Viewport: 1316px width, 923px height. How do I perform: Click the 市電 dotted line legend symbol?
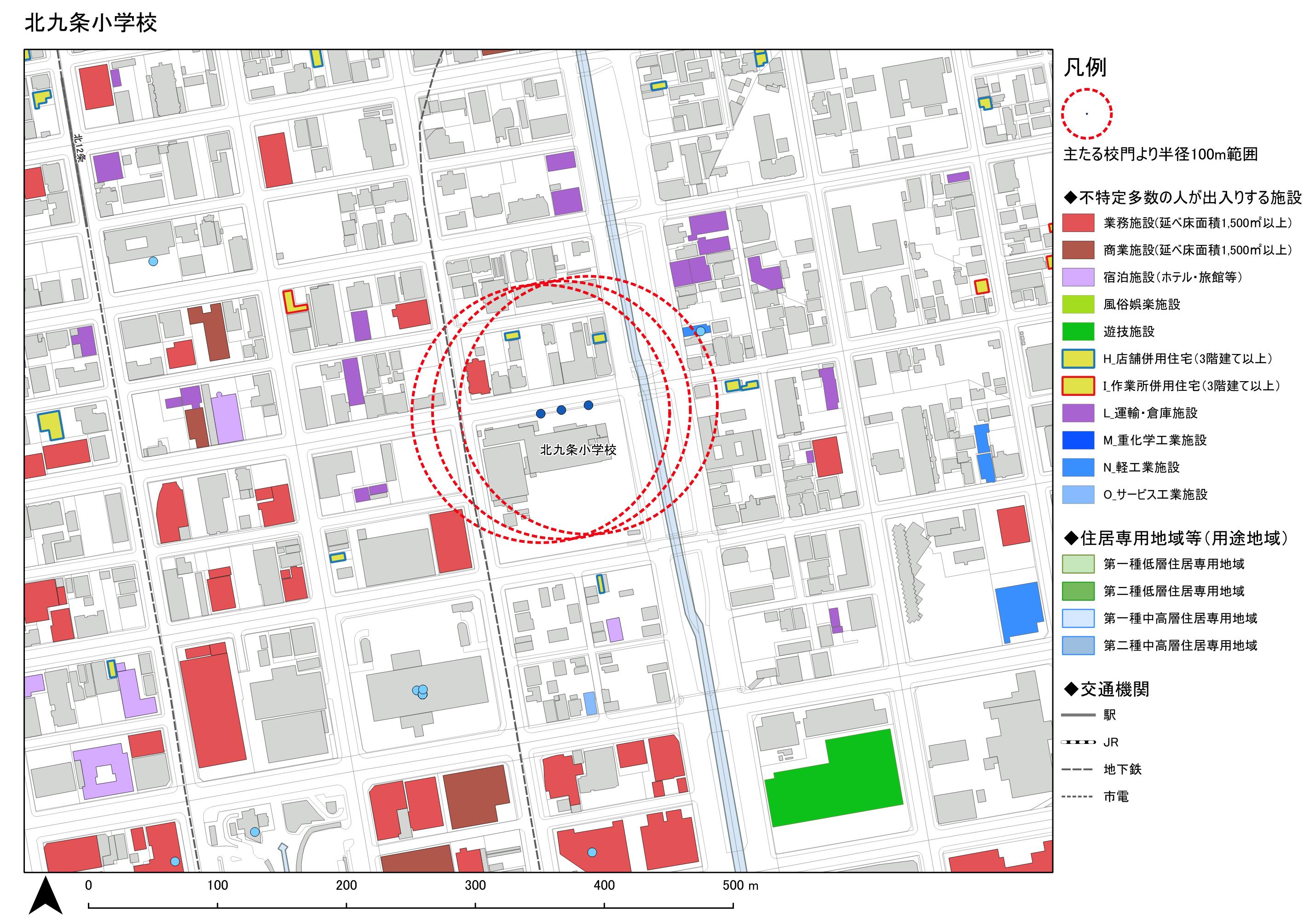(x=1078, y=797)
